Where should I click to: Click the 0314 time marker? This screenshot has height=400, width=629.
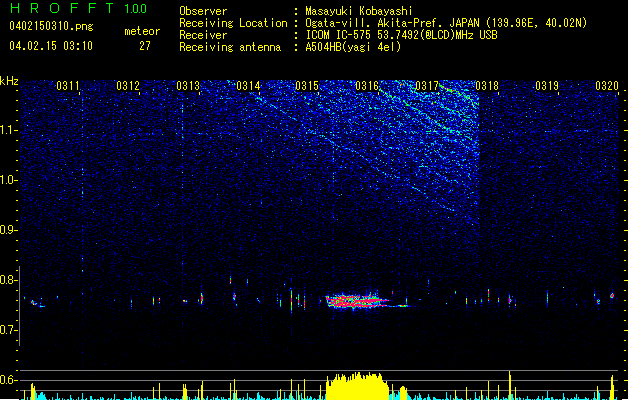pyautogui.click(x=248, y=86)
